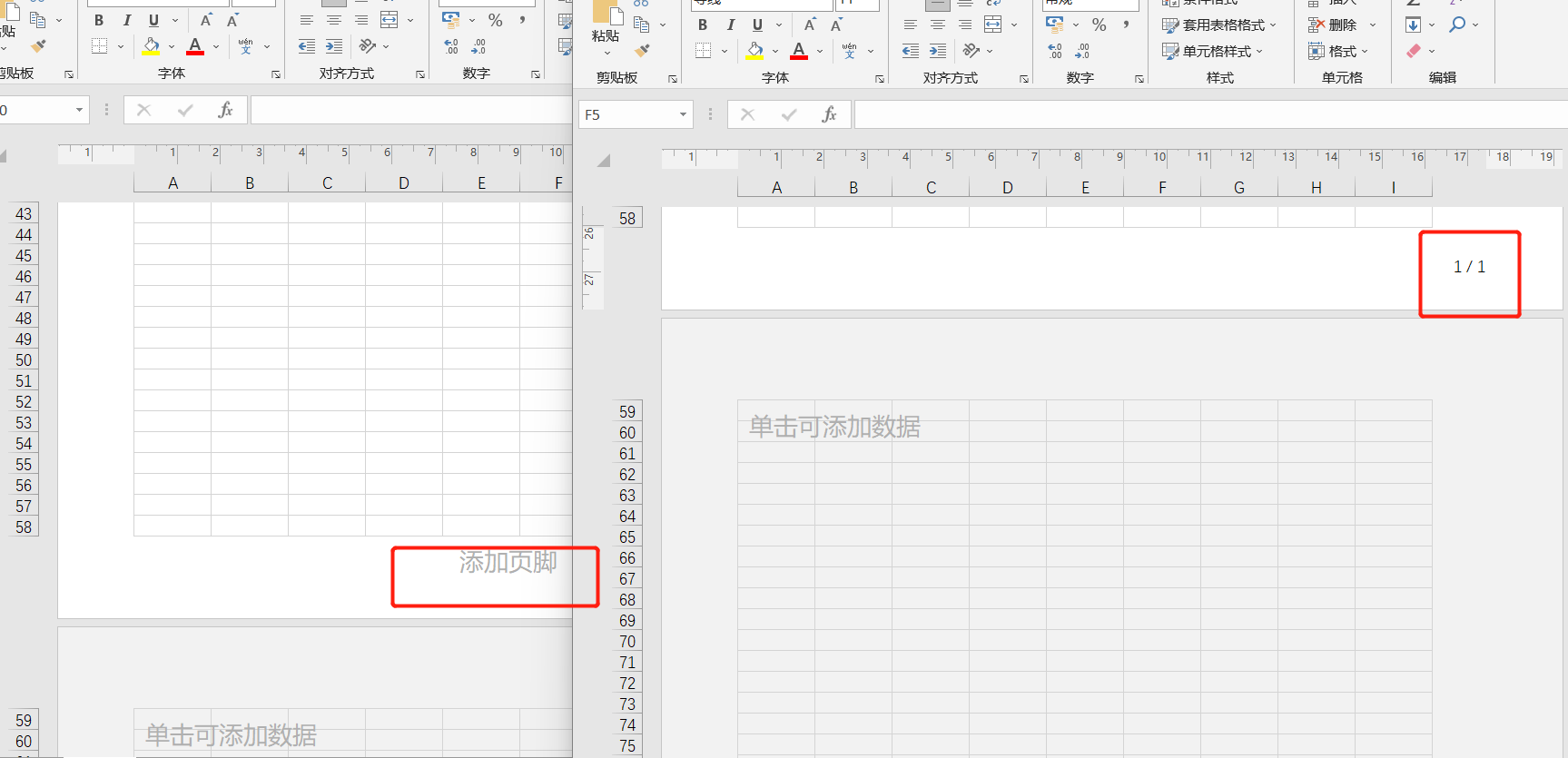Increase indent in the right window
The image size is (1568, 758).
coord(937,52)
